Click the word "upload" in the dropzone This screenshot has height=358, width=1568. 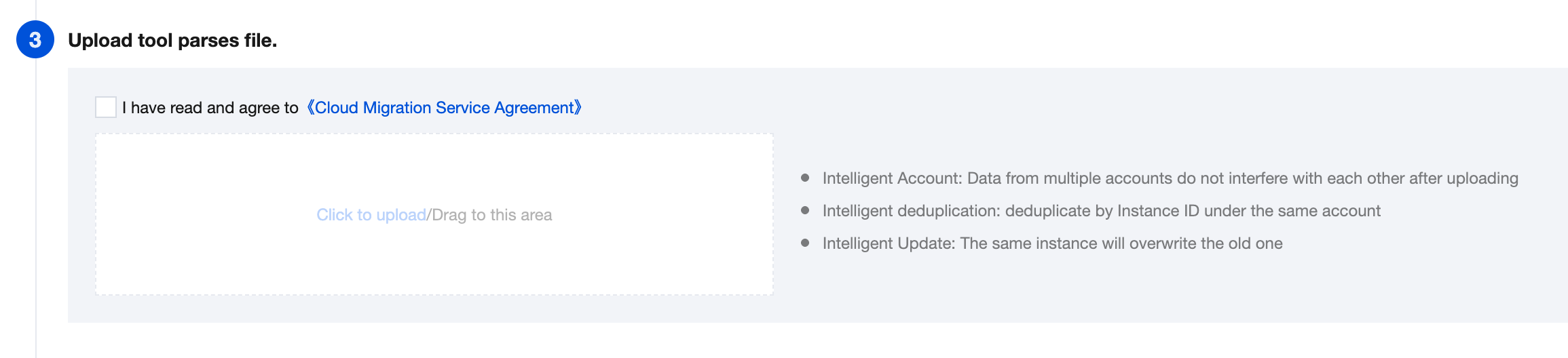400,215
